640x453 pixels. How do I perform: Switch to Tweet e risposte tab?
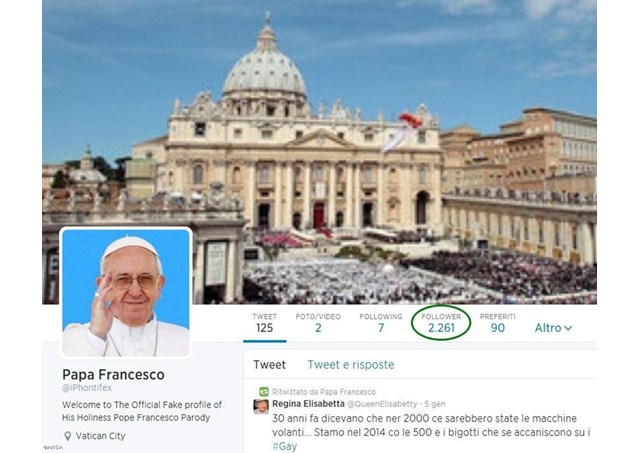pos(351,364)
